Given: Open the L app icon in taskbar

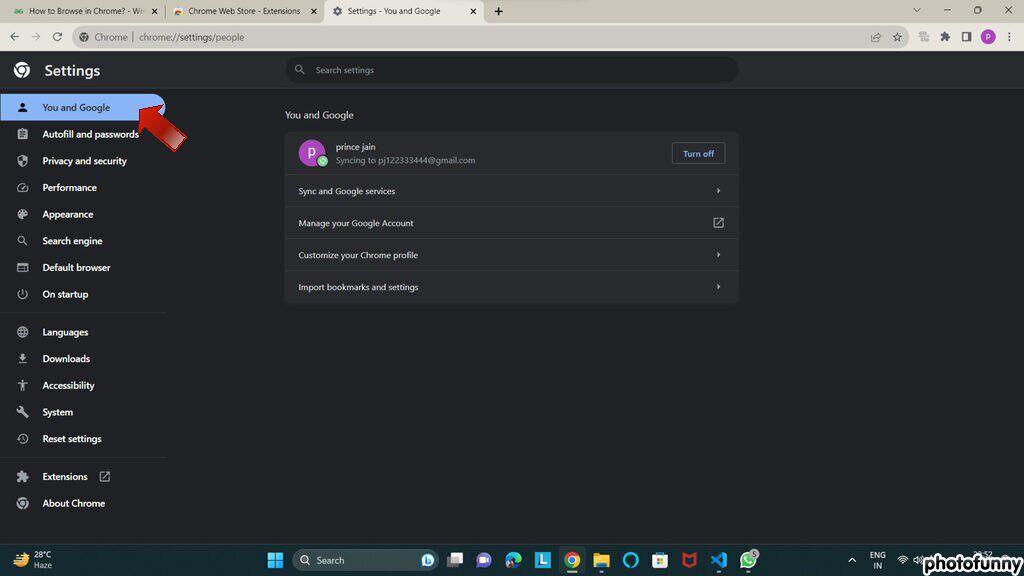Looking at the screenshot, I should tap(543, 560).
